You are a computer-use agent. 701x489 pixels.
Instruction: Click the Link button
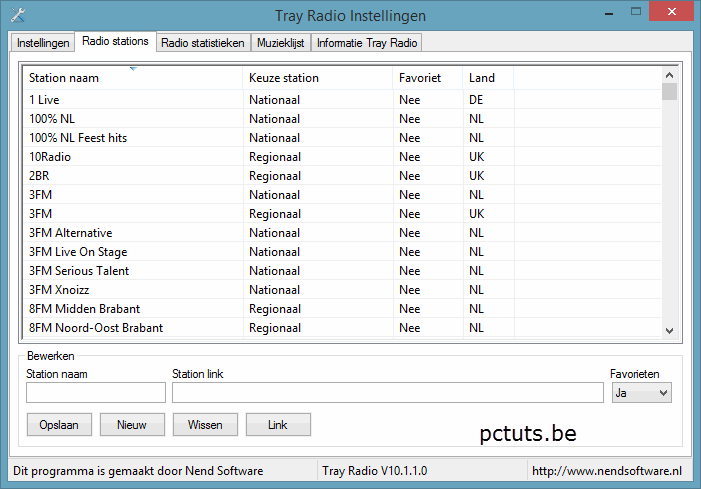click(x=278, y=425)
